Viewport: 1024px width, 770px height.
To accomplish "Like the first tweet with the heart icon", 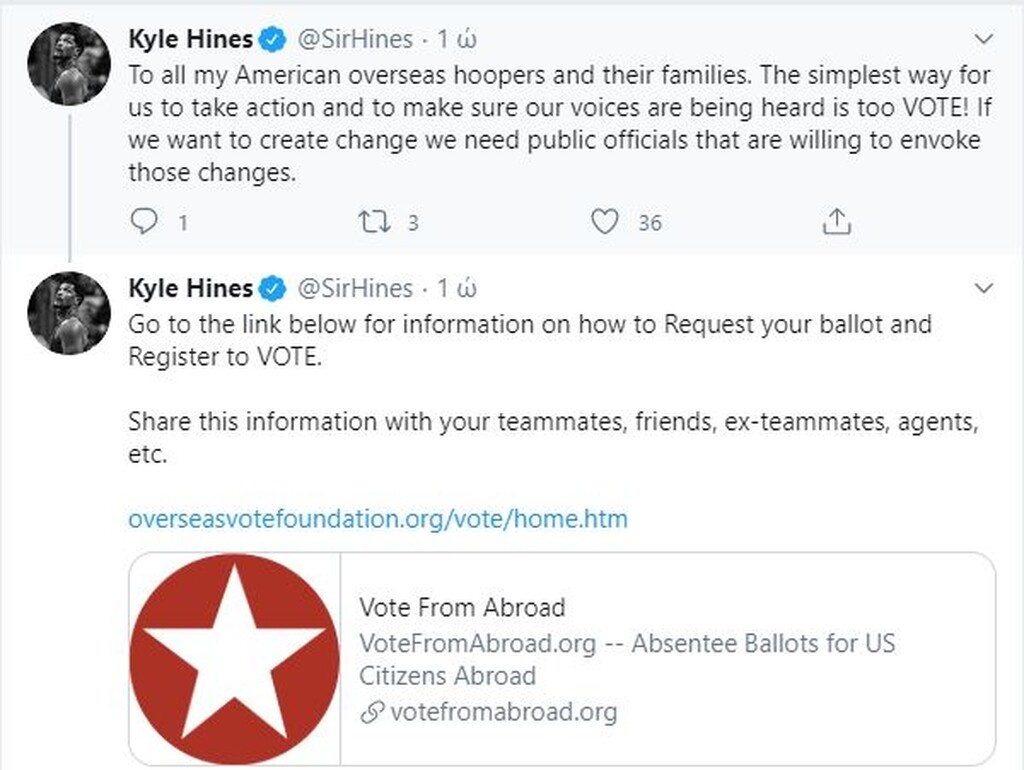I will point(604,222).
